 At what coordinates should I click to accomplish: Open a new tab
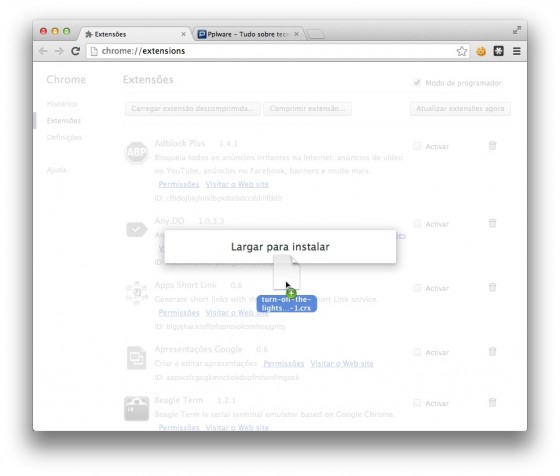coord(316,34)
